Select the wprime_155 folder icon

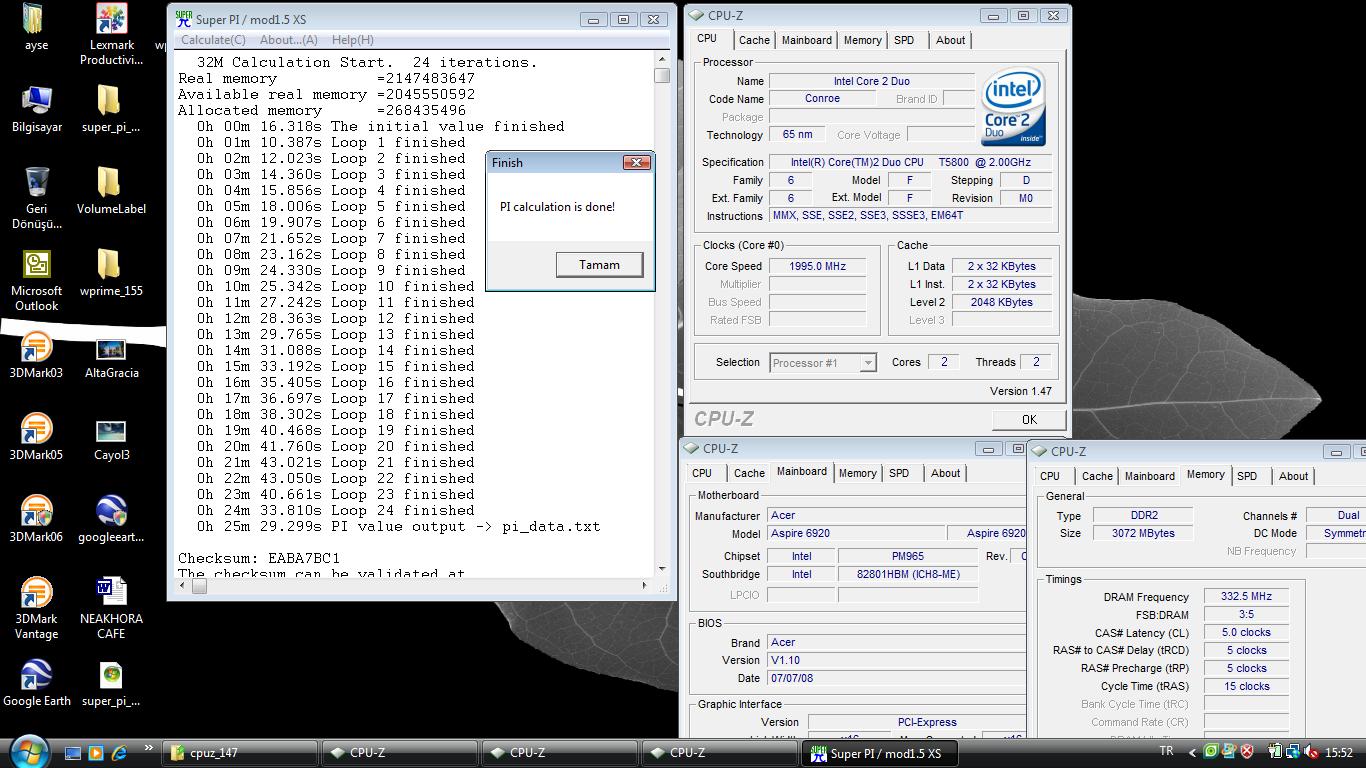tap(111, 273)
